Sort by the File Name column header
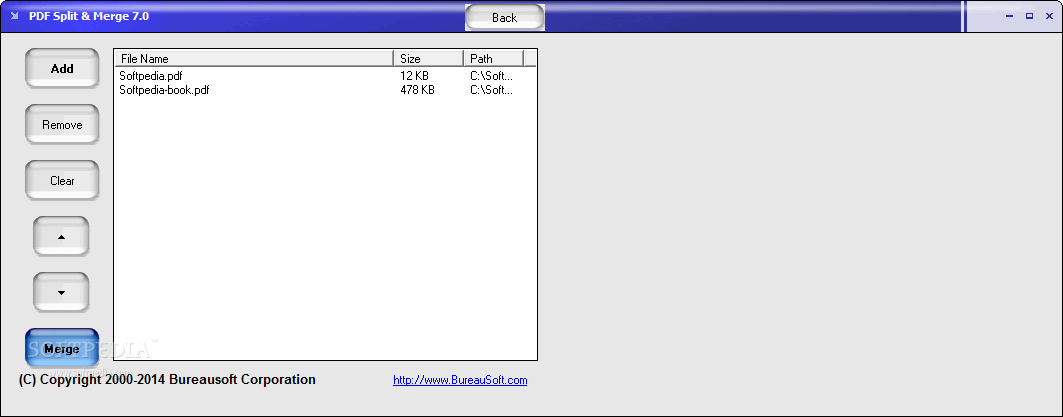Viewport: 1063px width, 417px height. [254, 58]
